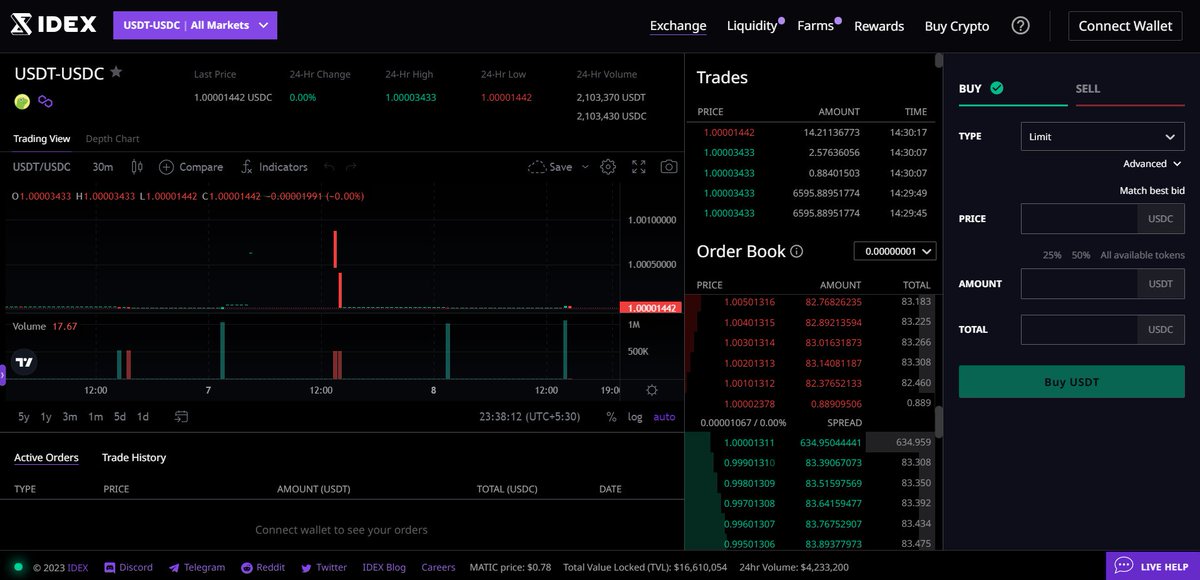
Task: Select the Active Orders tab
Action: tap(46, 457)
